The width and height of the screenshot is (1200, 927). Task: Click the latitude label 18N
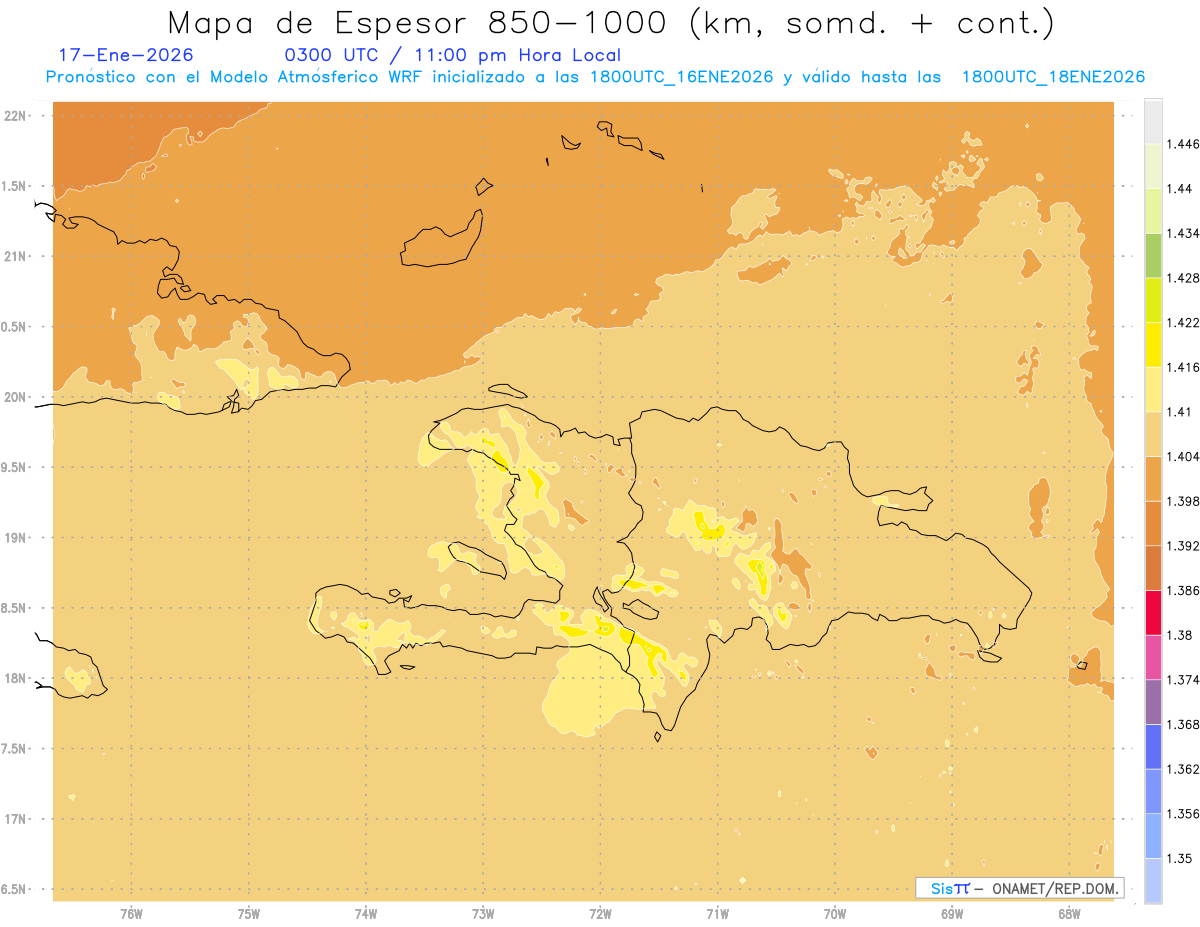click(15, 678)
